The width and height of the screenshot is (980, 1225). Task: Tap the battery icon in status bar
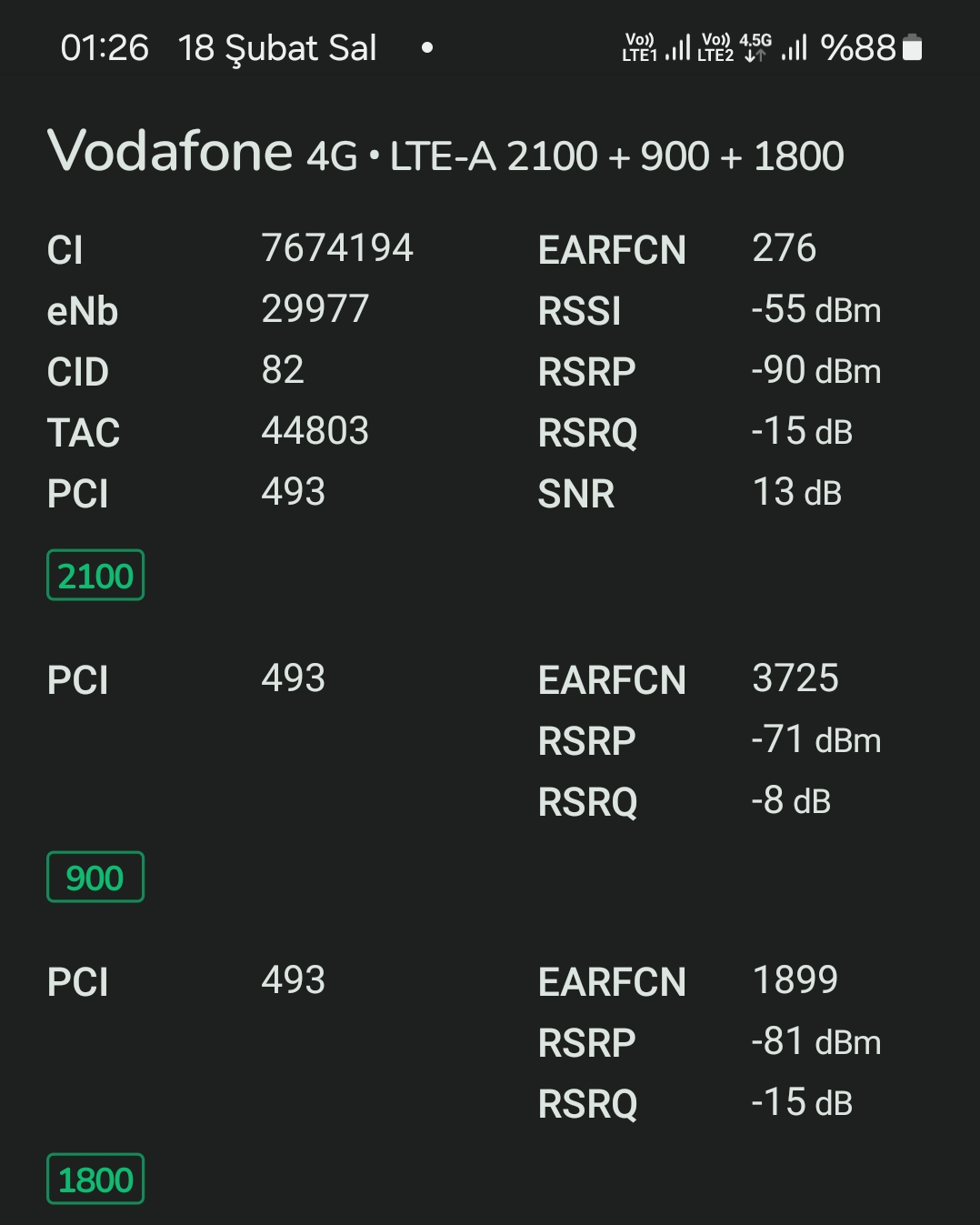(x=912, y=47)
